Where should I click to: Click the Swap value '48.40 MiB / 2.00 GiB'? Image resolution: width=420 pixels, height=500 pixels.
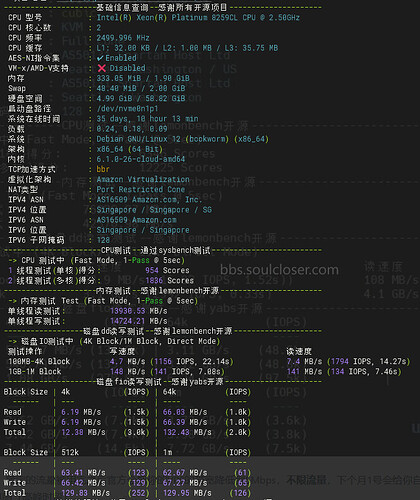click(x=141, y=88)
